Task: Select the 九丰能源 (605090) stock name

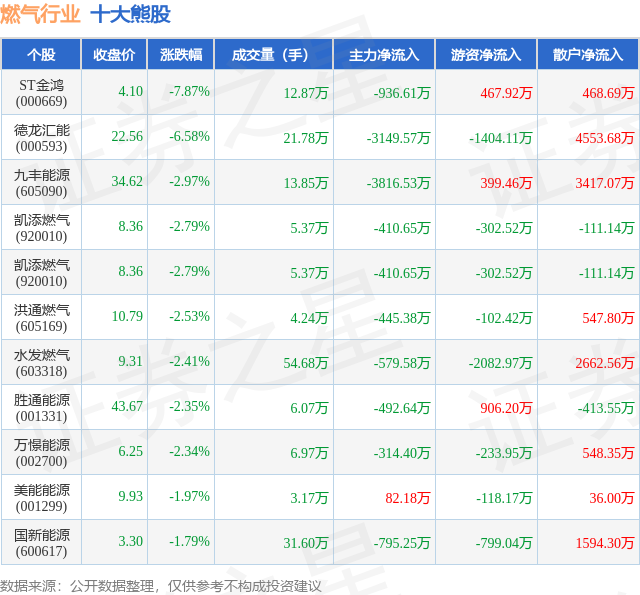Action: (41, 183)
